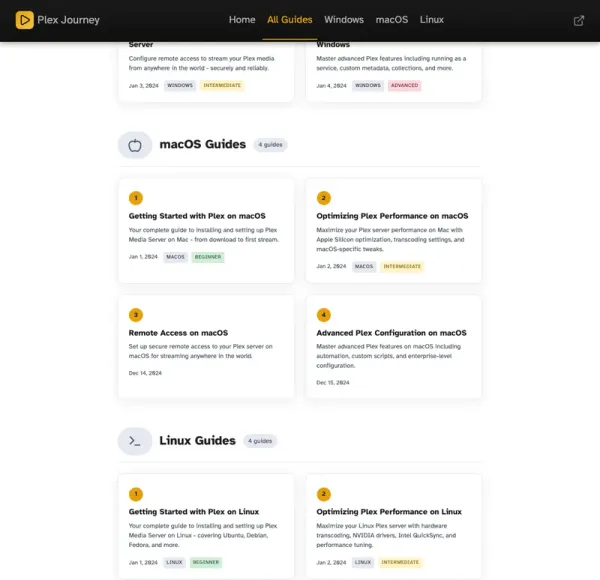Screen dimensions: 600x580
Task: Click description starting 'Maximize your Linux Plex server'
Action: point(386,535)
